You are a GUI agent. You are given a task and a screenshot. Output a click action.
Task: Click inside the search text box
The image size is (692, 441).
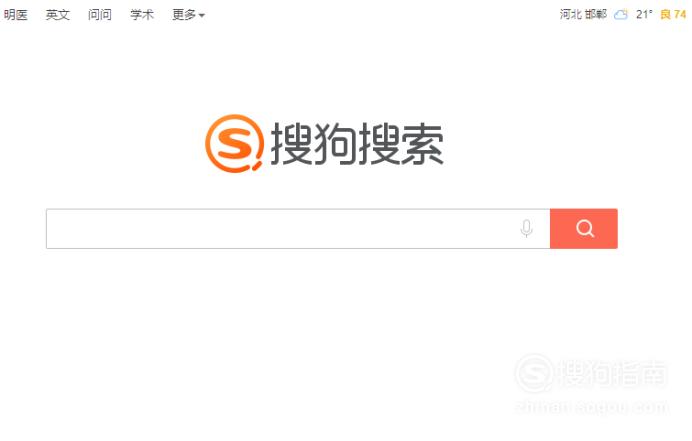298,229
